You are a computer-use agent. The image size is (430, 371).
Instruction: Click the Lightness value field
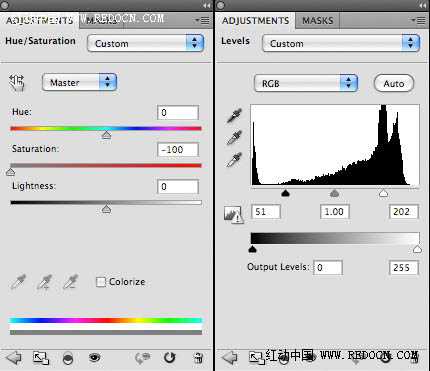click(178, 186)
